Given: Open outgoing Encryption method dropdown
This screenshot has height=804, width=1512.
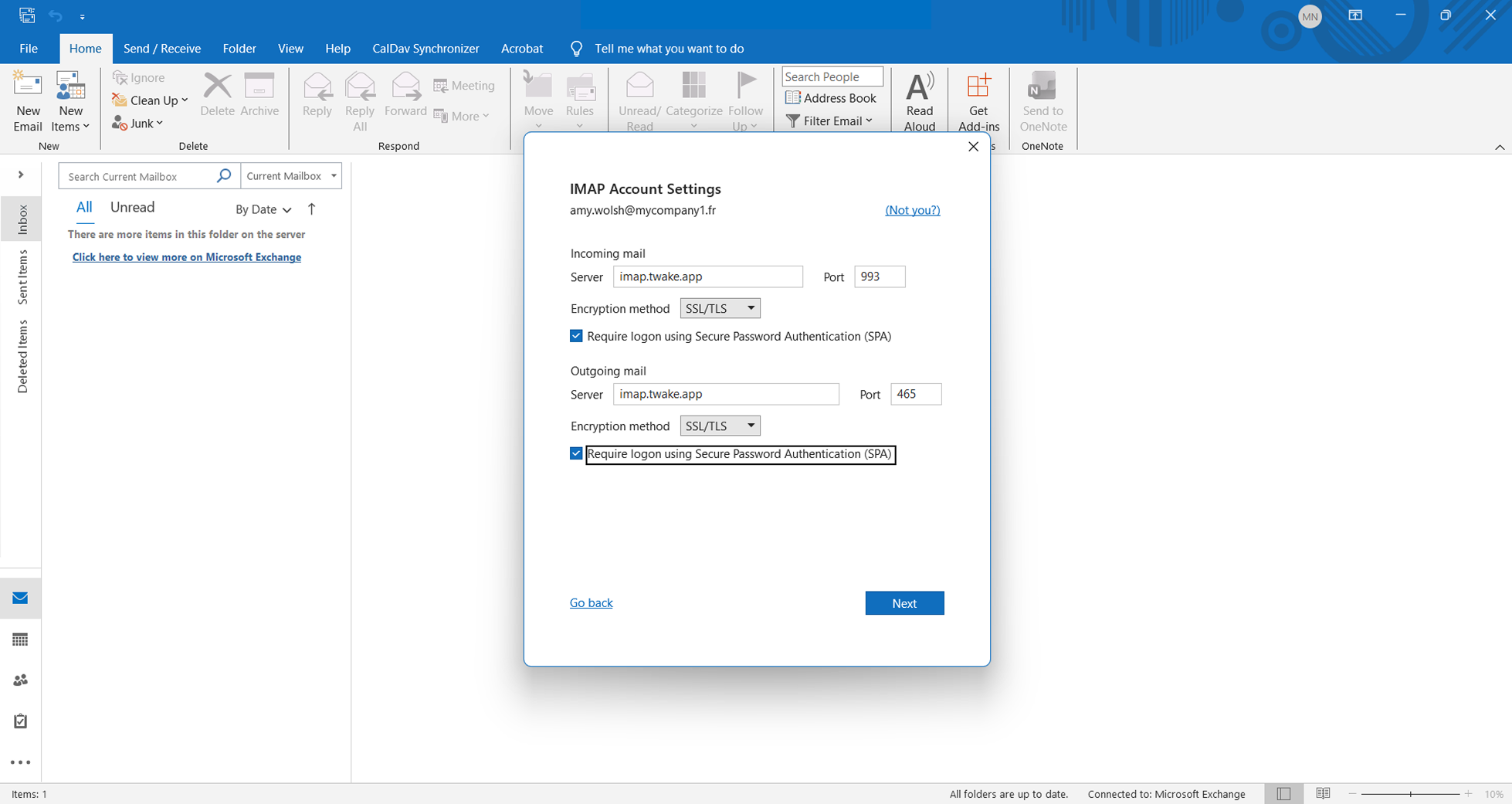Looking at the screenshot, I should 720,426.
